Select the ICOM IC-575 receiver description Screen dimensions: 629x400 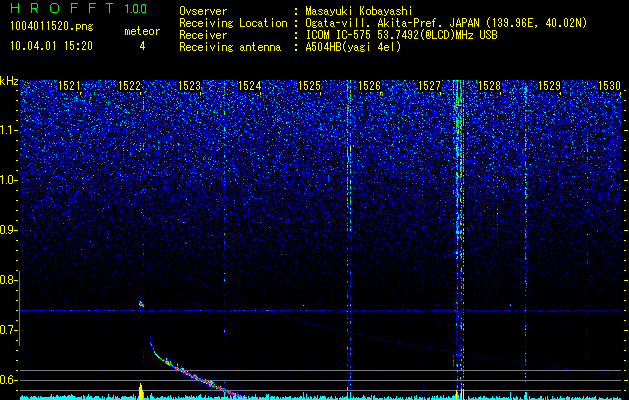401,35
